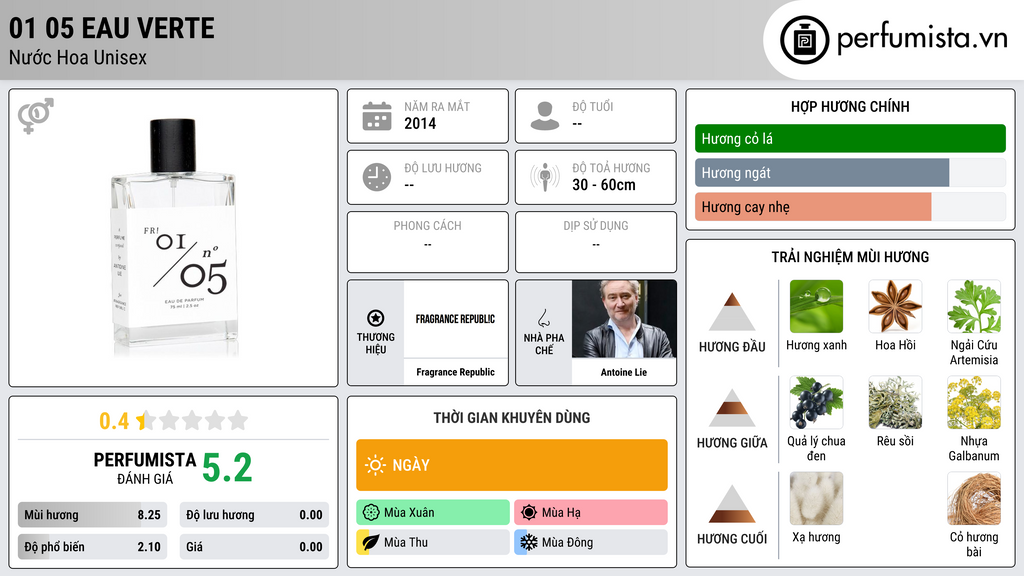Click the person icon beside Độ tuổi
This screenshot has width=1024, height=576.
(545, 116)
